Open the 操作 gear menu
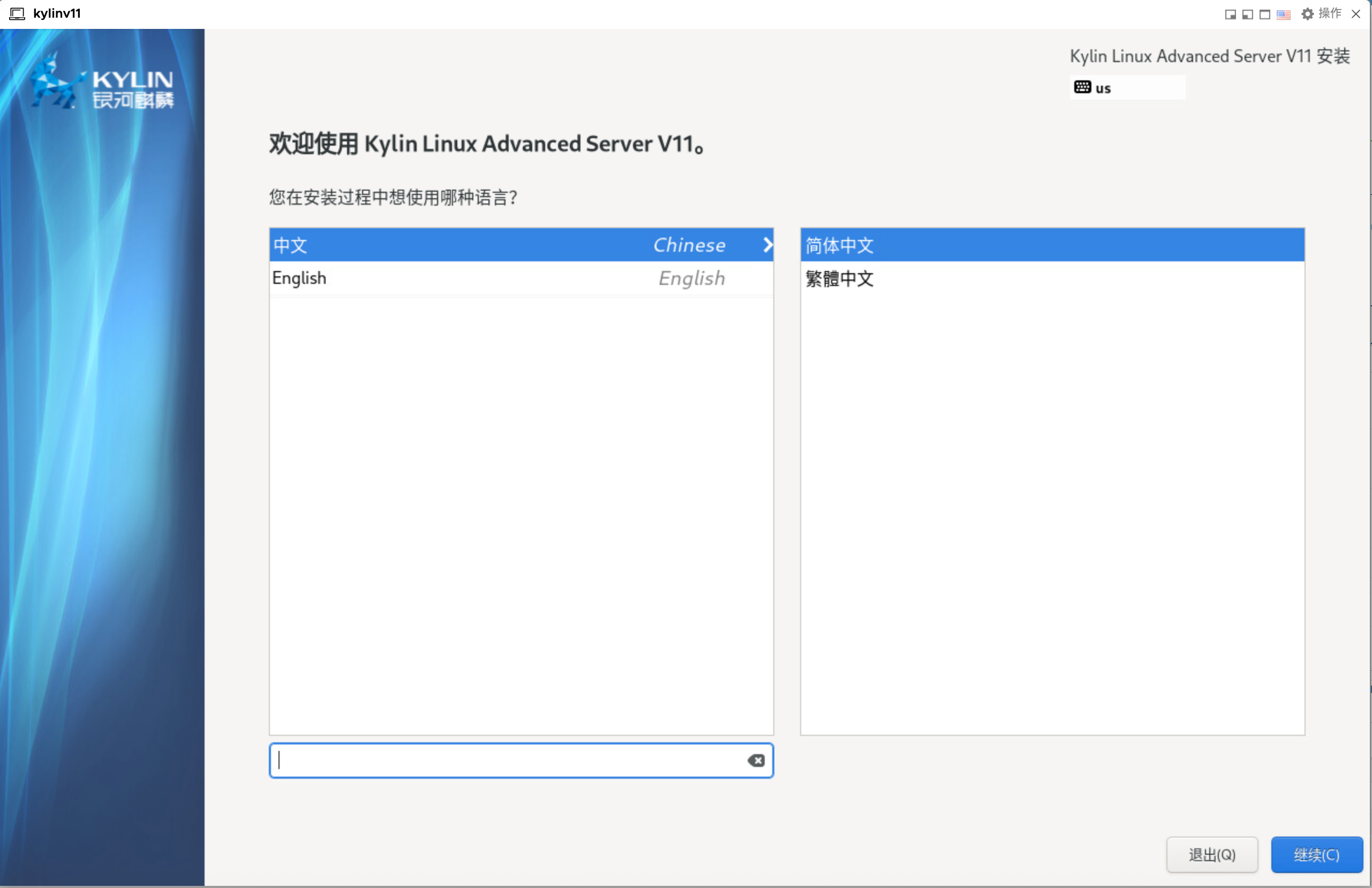Screen dimensions: 1372x888 (x=1307, y=14)
